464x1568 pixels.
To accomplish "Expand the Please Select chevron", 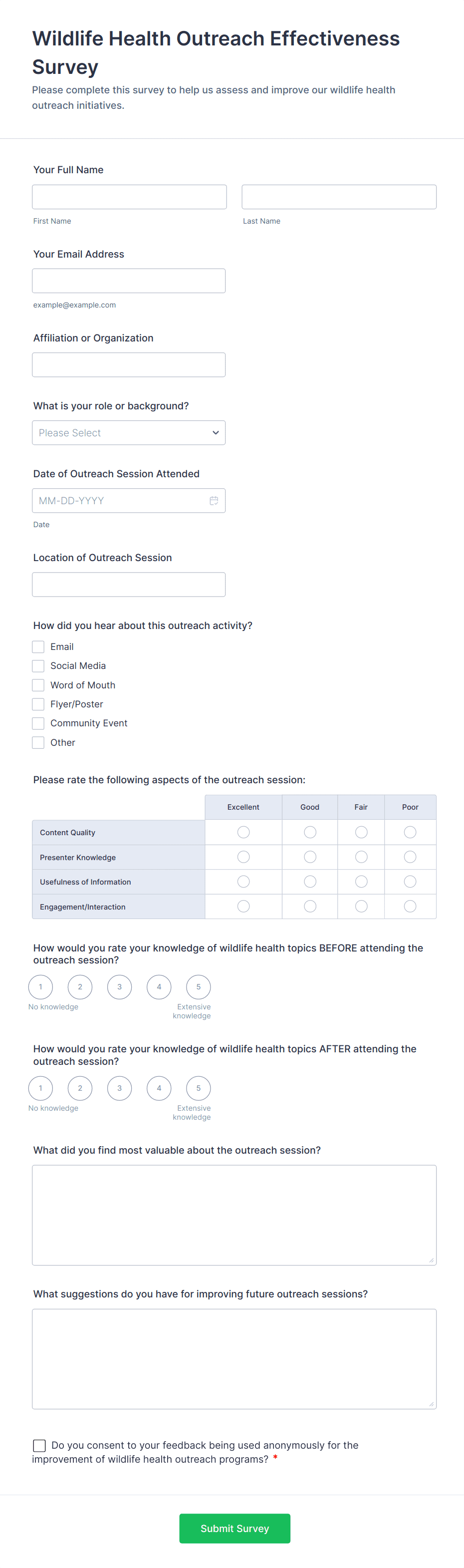I will click(x=216, y=433).
